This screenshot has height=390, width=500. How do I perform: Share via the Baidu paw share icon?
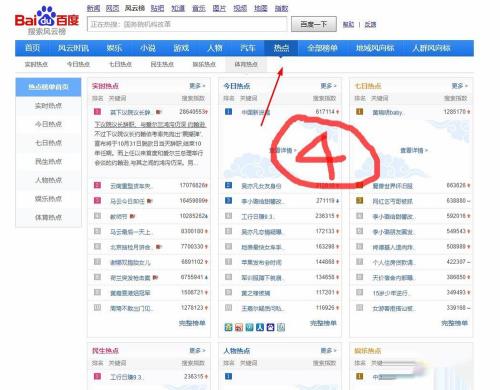270,327
